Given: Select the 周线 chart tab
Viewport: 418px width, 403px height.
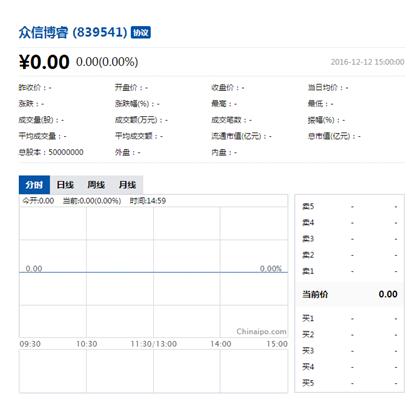Looking at the screenshot, I should pyautogui.click(x=96, y=185).
